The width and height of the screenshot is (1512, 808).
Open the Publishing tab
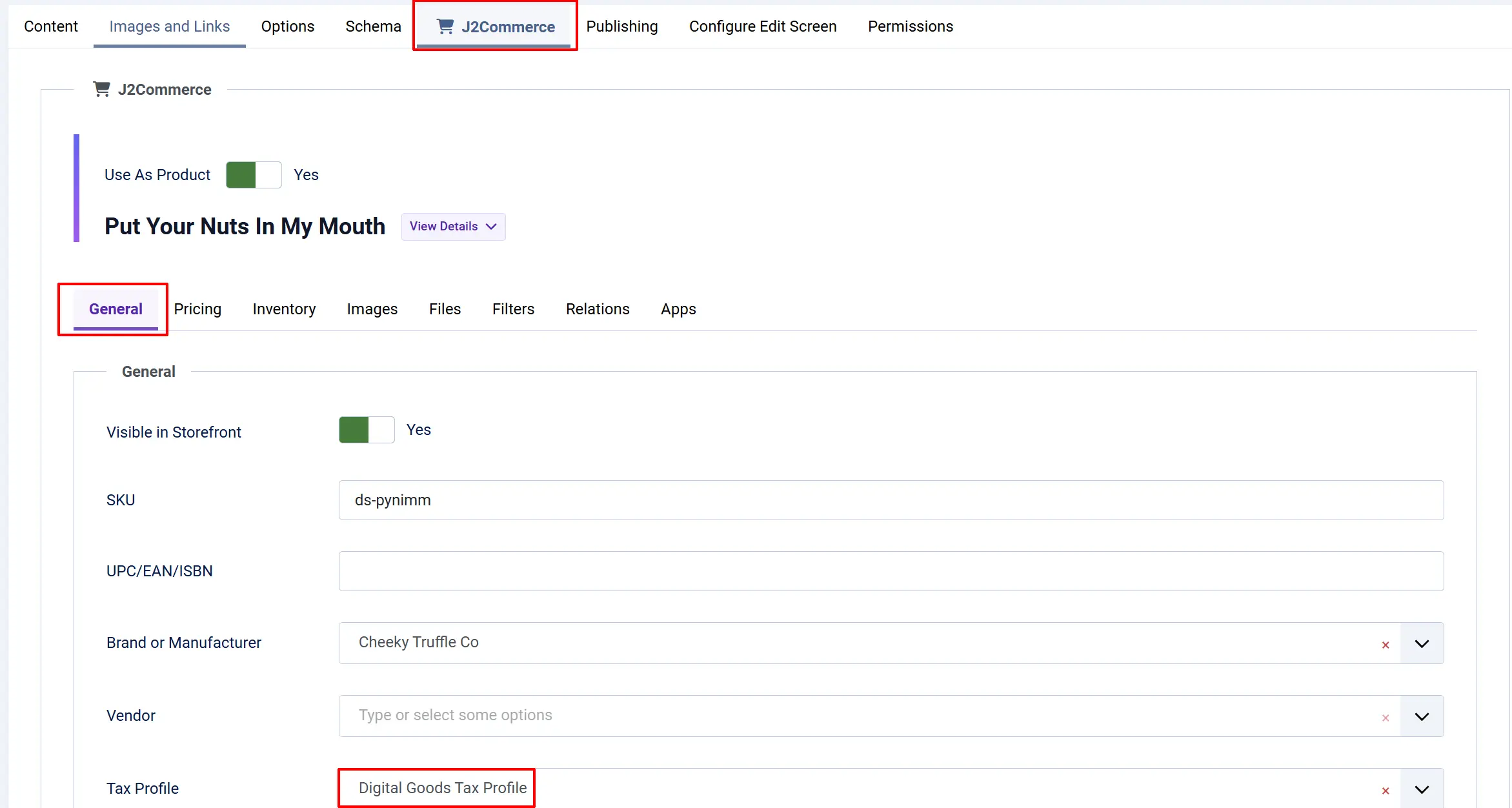622,26
